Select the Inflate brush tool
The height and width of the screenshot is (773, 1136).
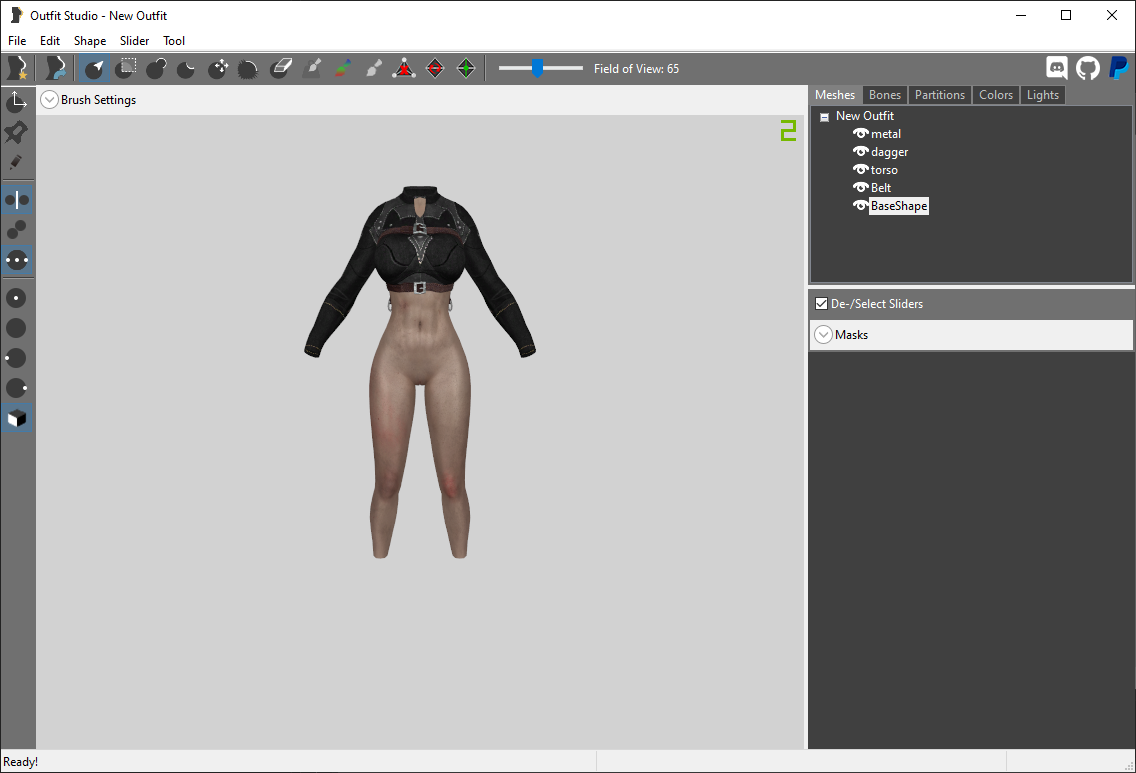[156, 68]
